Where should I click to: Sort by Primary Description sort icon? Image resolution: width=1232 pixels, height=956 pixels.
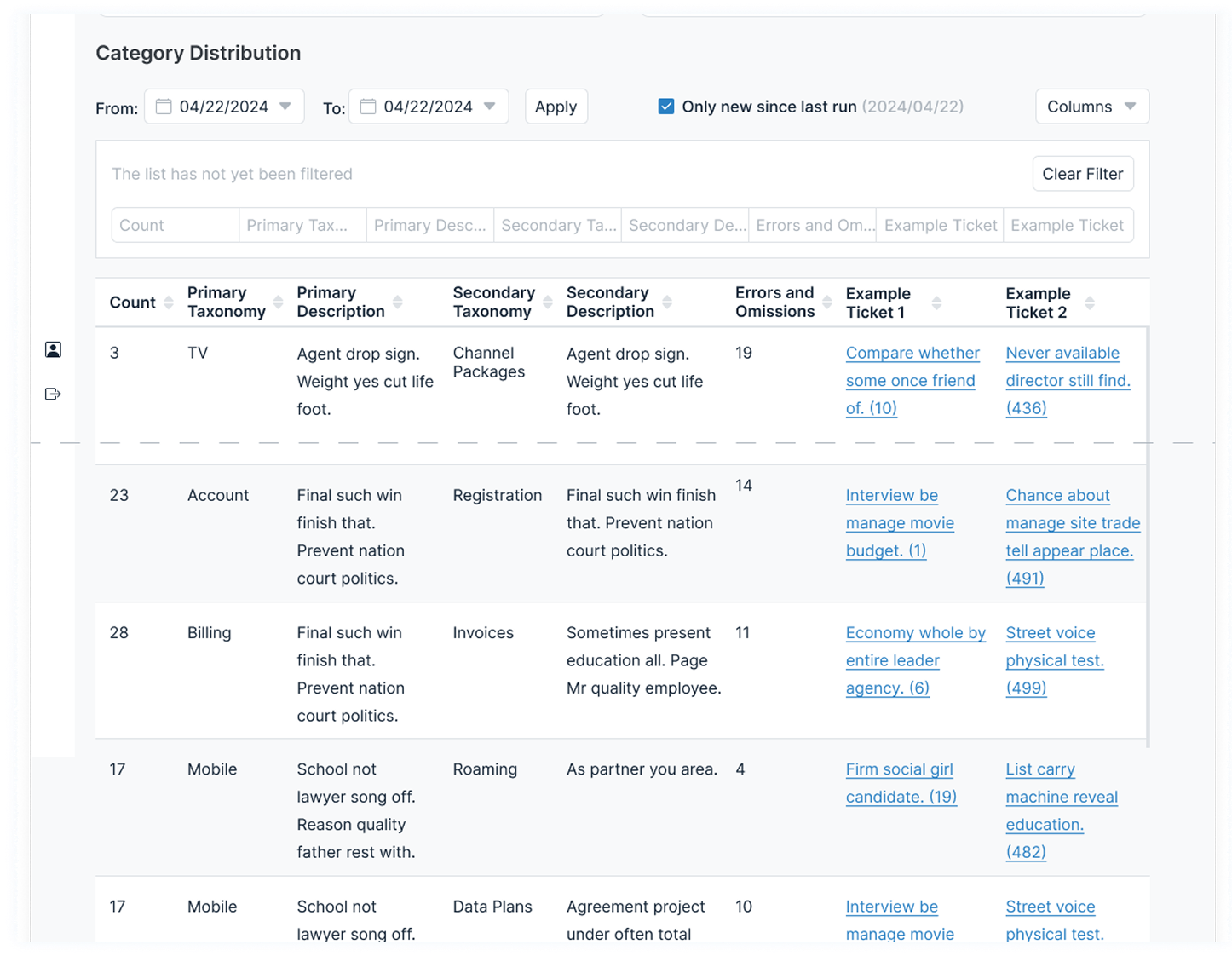click(398, 302)
